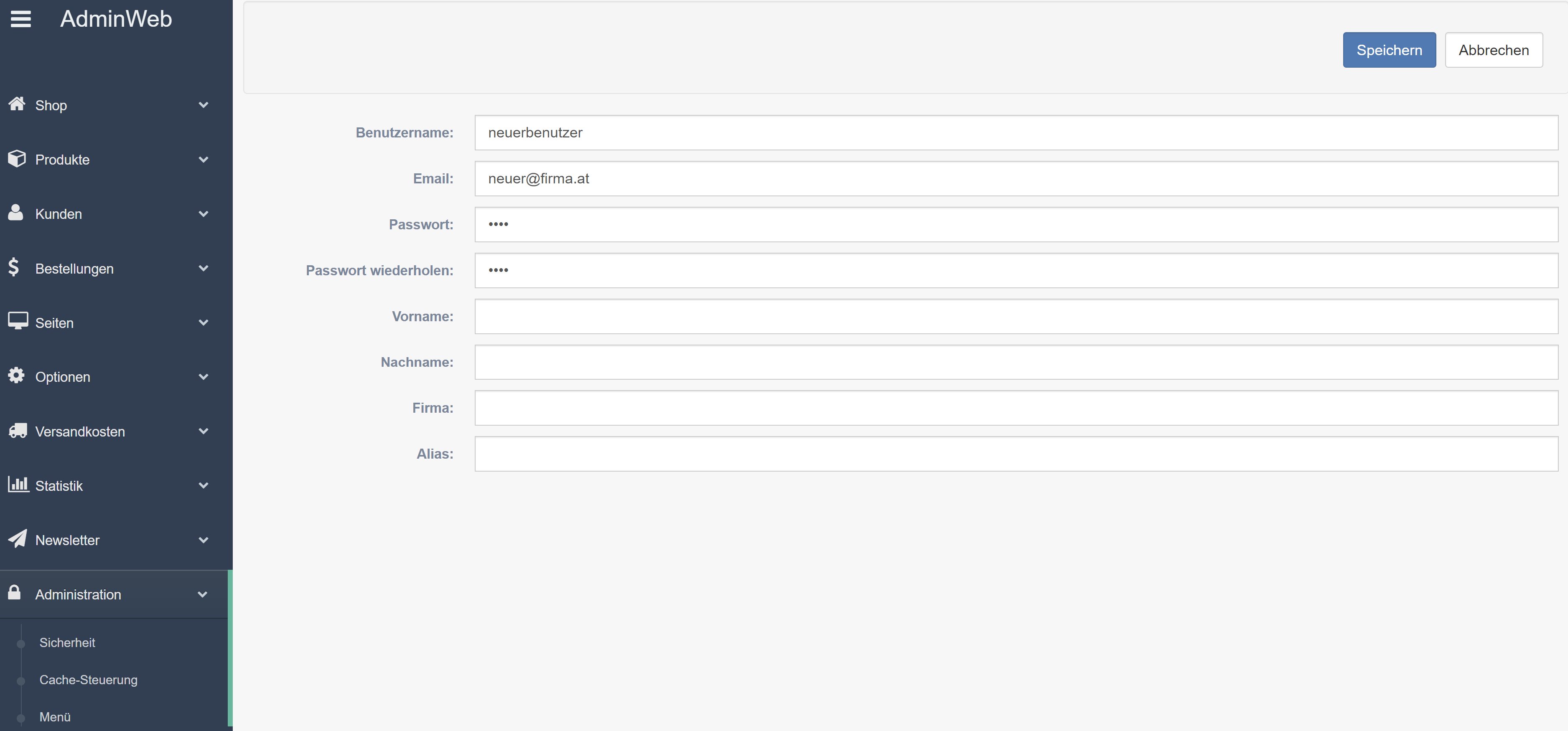Image resolution: width=1568 pixels, height=731 pixels.
Task: Click the Speichern button
Action: [1389, 50]
